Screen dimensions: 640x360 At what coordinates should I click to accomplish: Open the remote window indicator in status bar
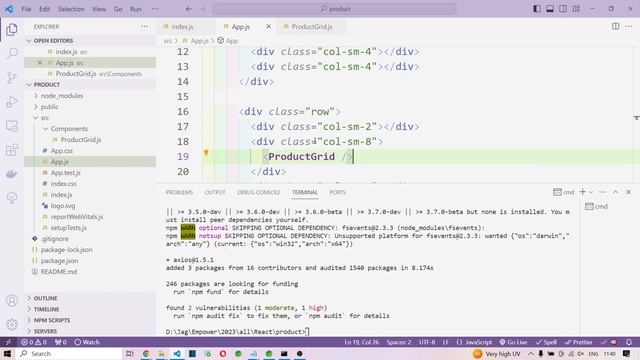(8, 342)
